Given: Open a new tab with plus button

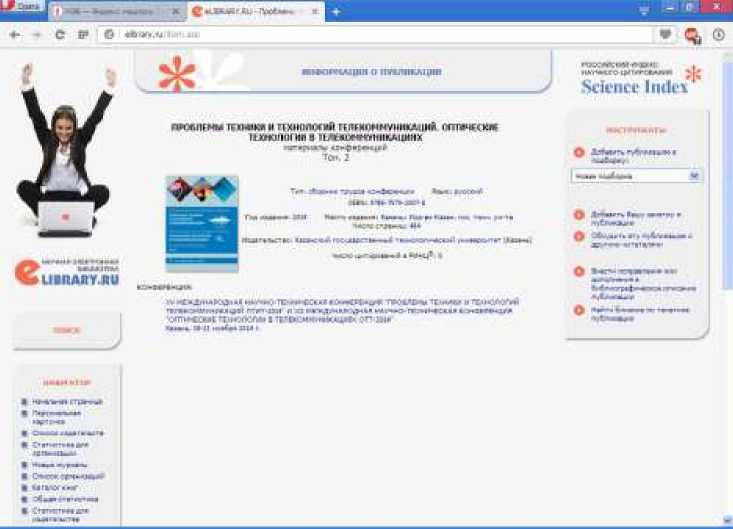Looking at the screenshot, I should 336,12.
